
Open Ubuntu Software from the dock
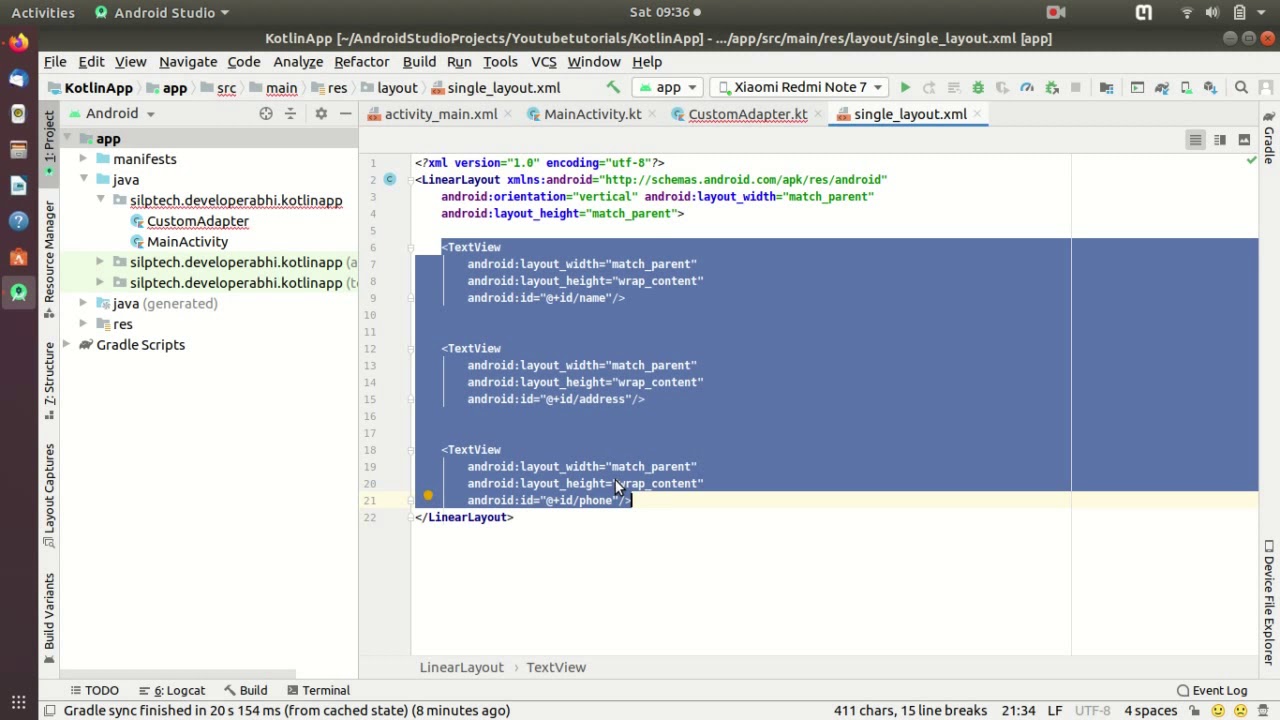tap(18, 257)
